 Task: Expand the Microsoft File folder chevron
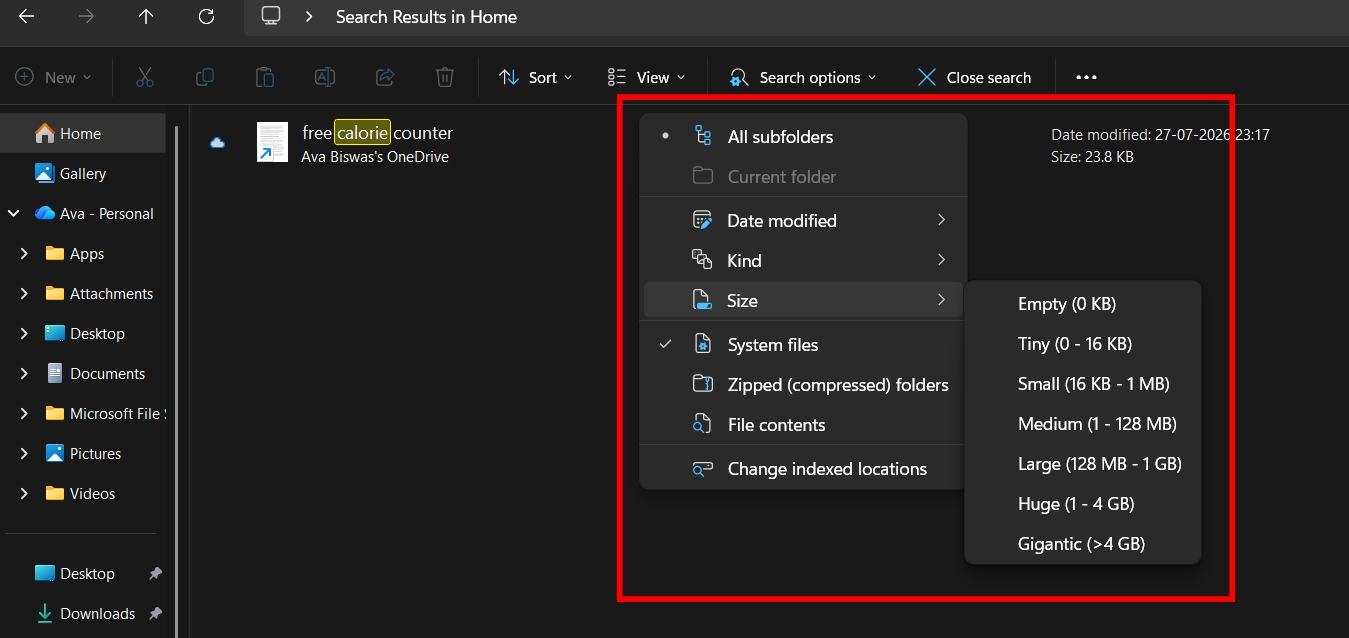point(24,414)
